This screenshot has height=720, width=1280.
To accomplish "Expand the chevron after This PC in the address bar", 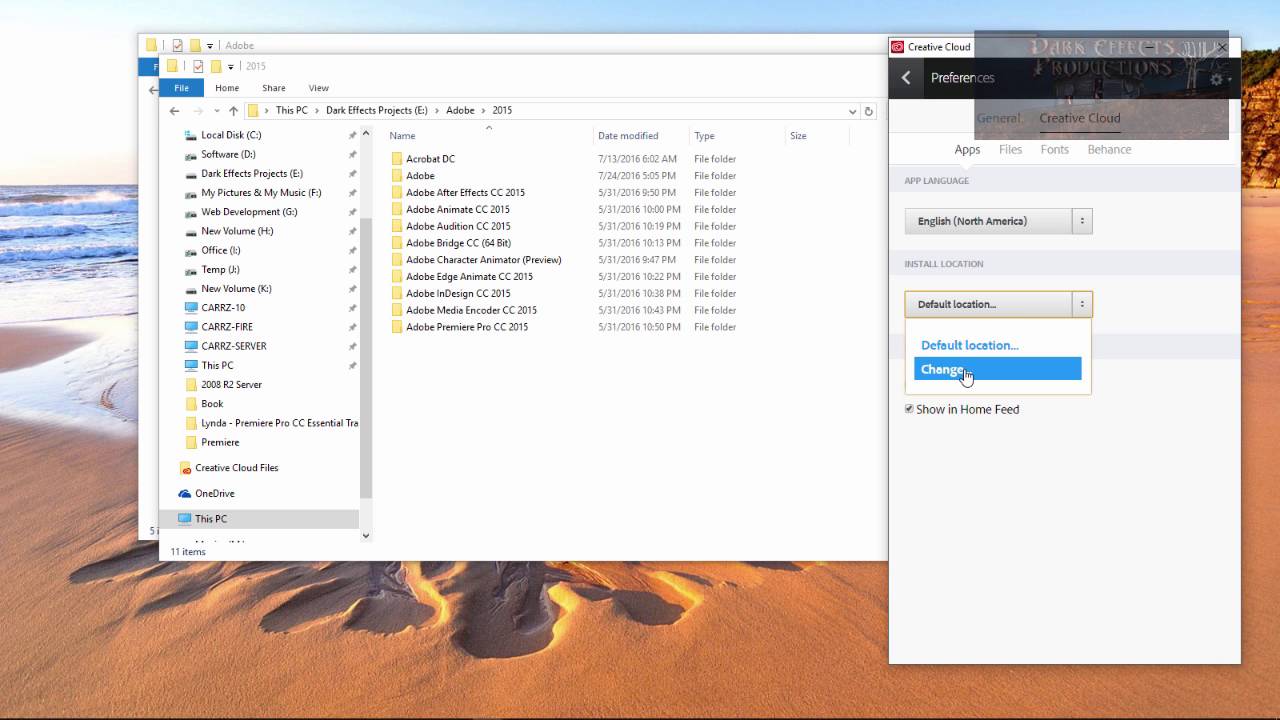I will [x=317, y=111].
